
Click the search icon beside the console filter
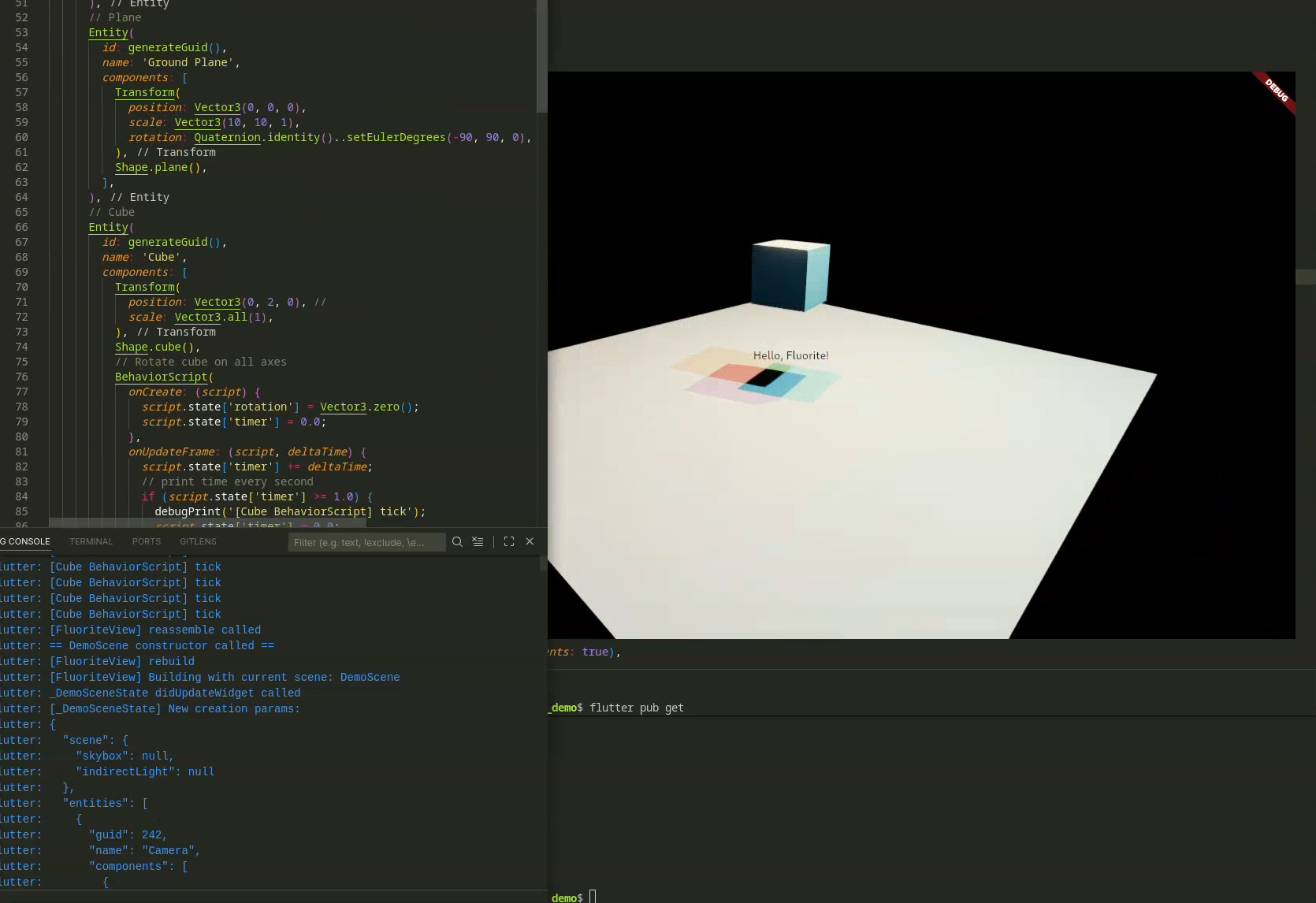coord(457,541)
